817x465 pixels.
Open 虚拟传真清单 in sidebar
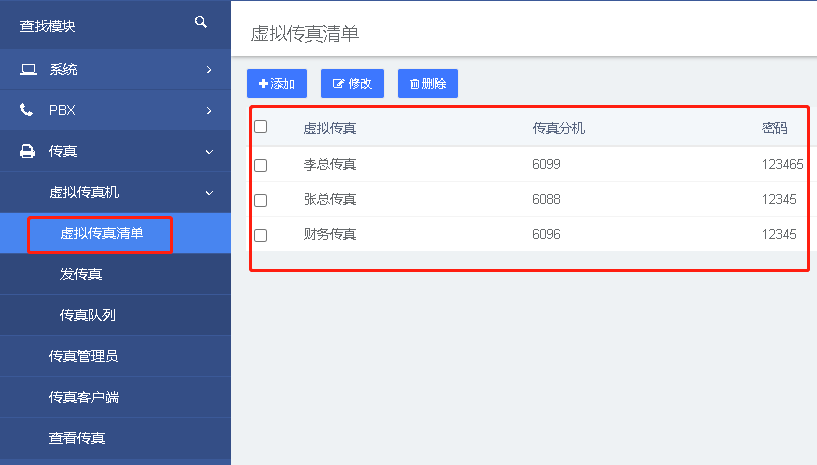pos(115,233)
